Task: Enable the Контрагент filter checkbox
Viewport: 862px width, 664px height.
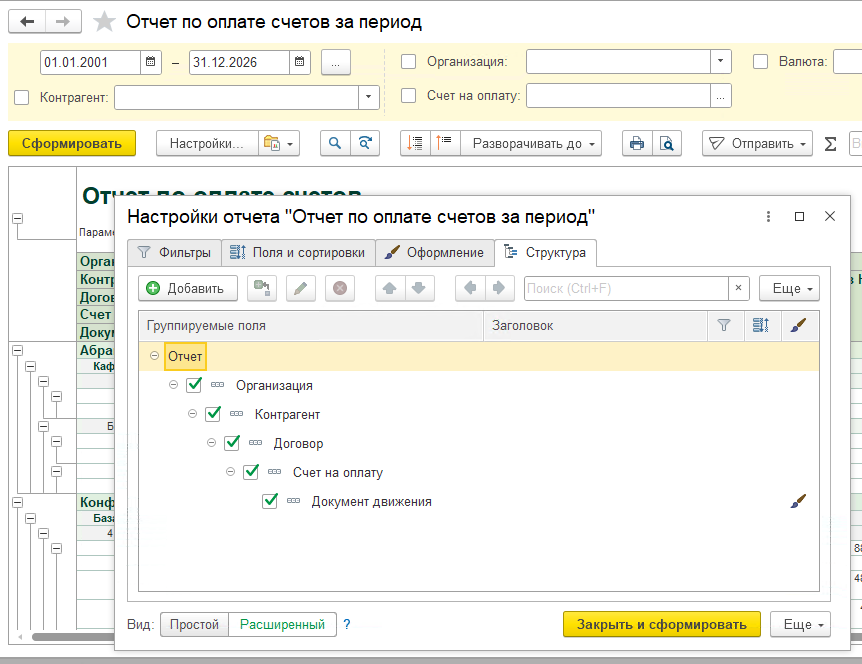Action: coord(21,98)
